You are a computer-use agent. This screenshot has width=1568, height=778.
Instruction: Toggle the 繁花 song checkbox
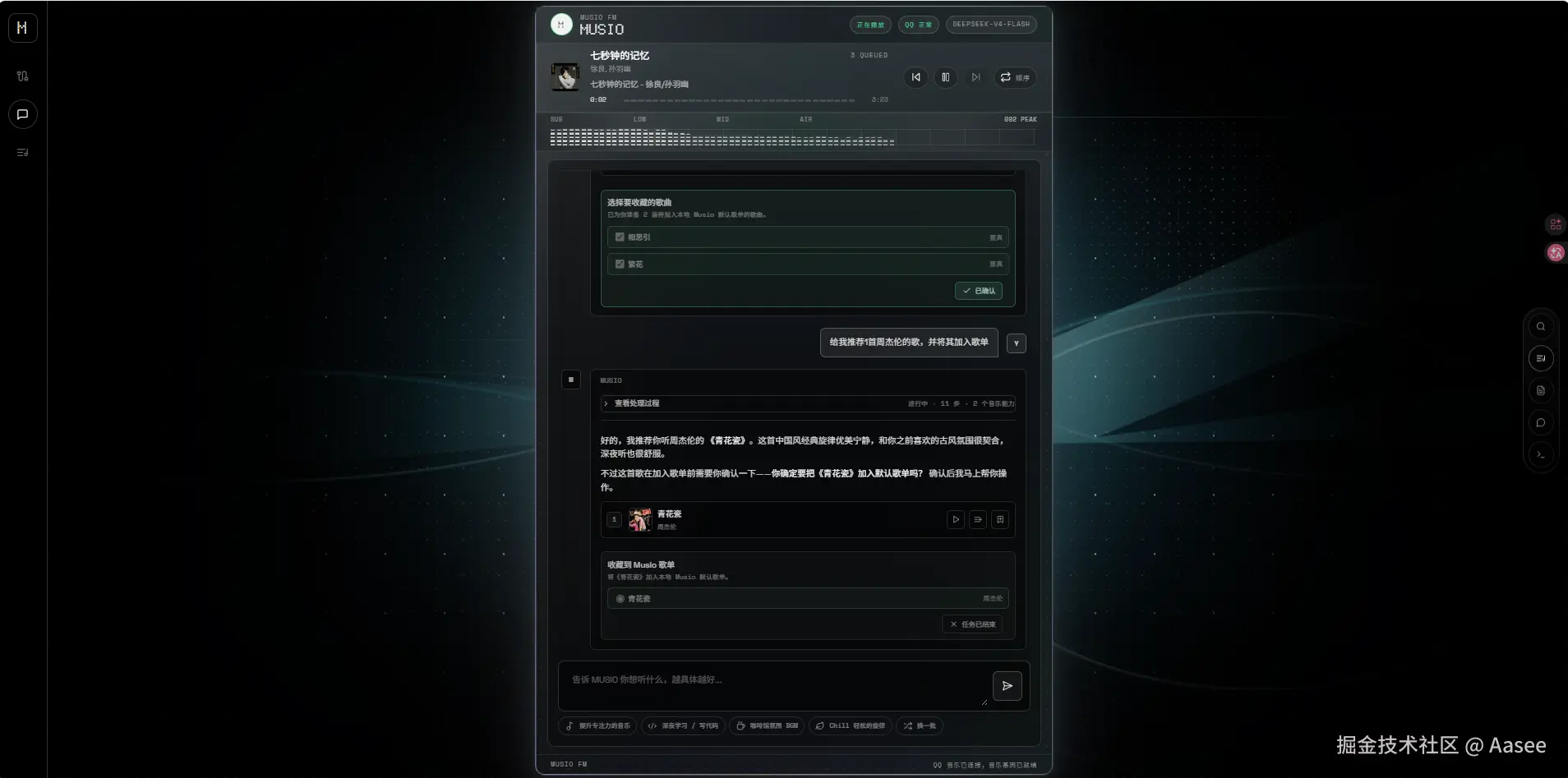tap(620, 265)
